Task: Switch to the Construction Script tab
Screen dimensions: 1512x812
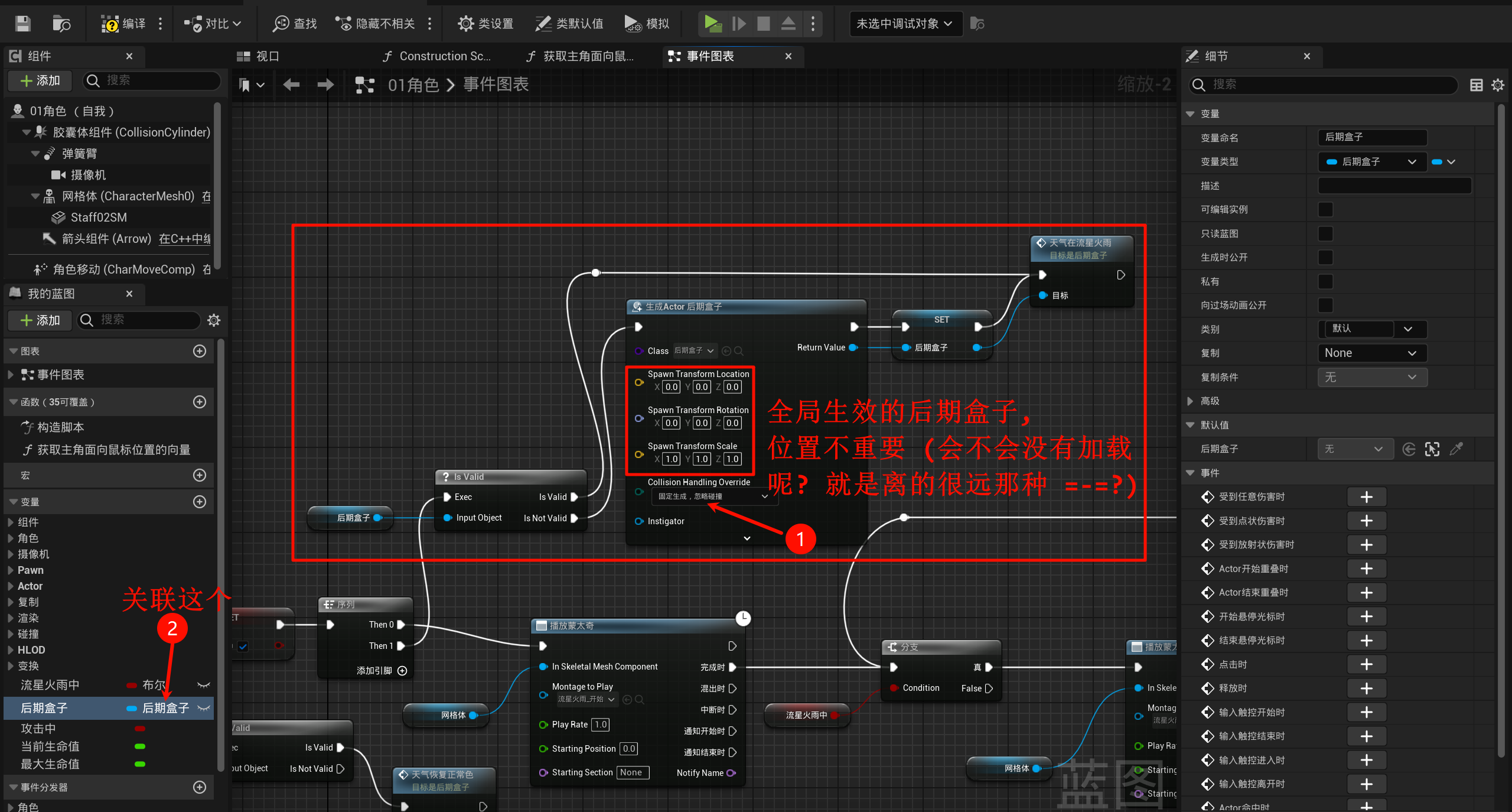Action: [437, 56]
